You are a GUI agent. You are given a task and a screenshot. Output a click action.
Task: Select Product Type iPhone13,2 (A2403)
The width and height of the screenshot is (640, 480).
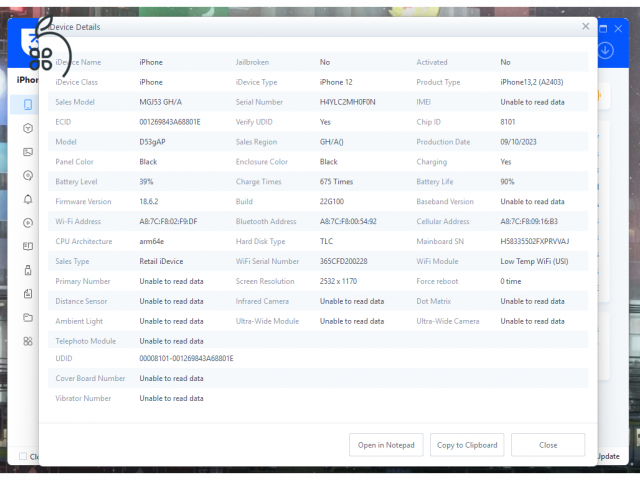(532, 82)
